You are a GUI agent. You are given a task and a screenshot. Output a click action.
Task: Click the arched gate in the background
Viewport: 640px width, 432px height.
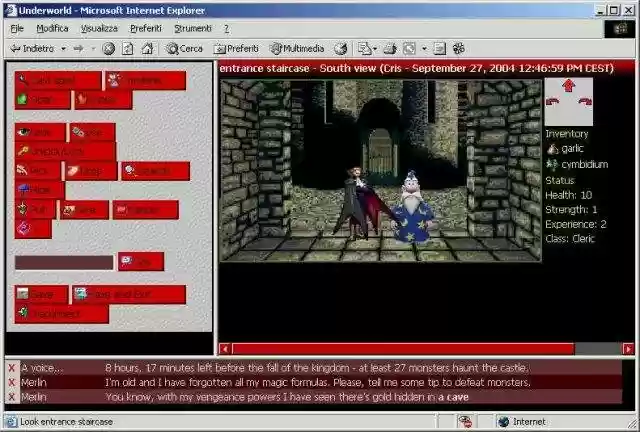(x=380, y=152)
